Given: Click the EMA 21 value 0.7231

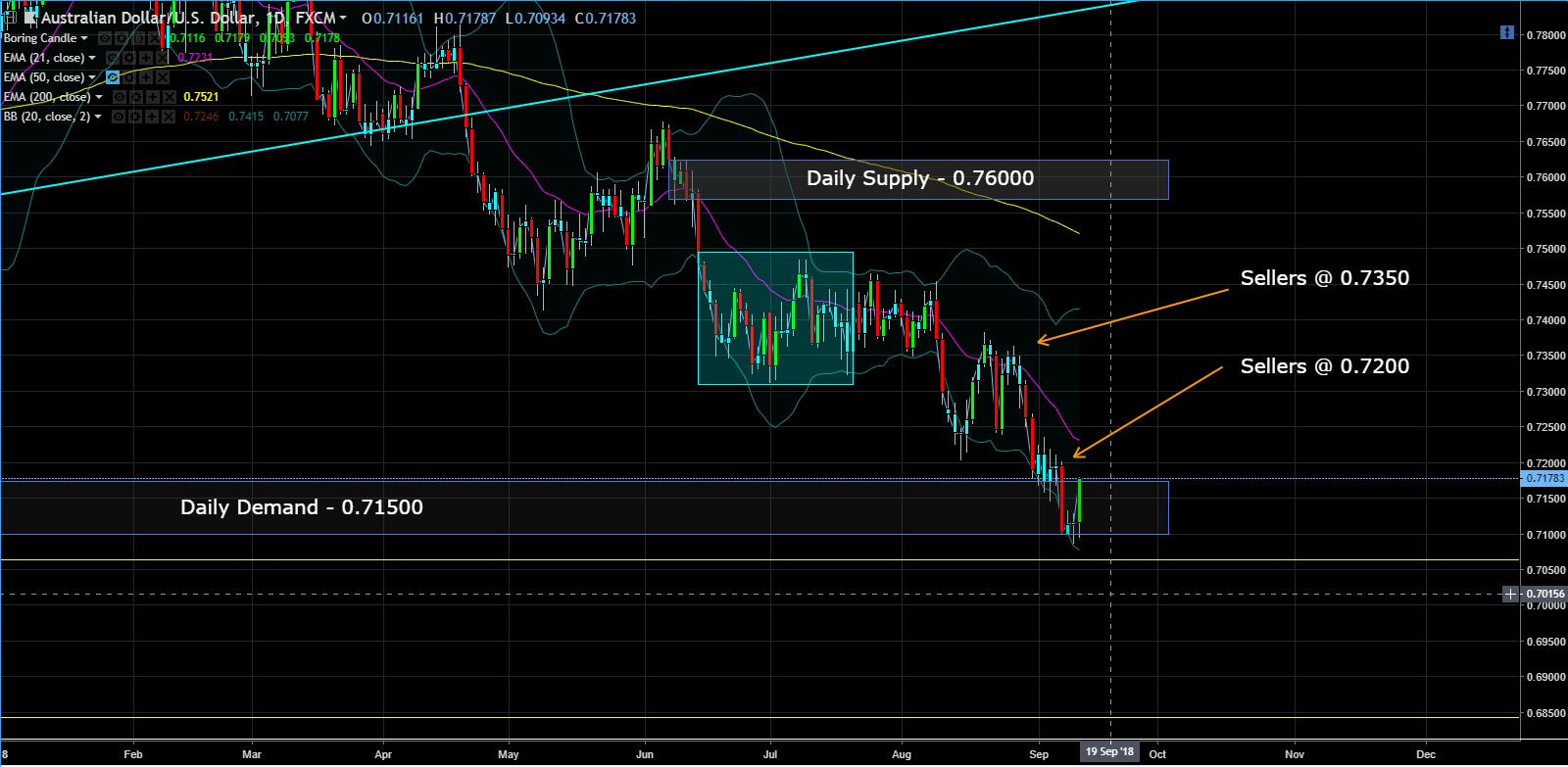Looking at the screenshot, I should pyautogui.click(x=195, y=58).
